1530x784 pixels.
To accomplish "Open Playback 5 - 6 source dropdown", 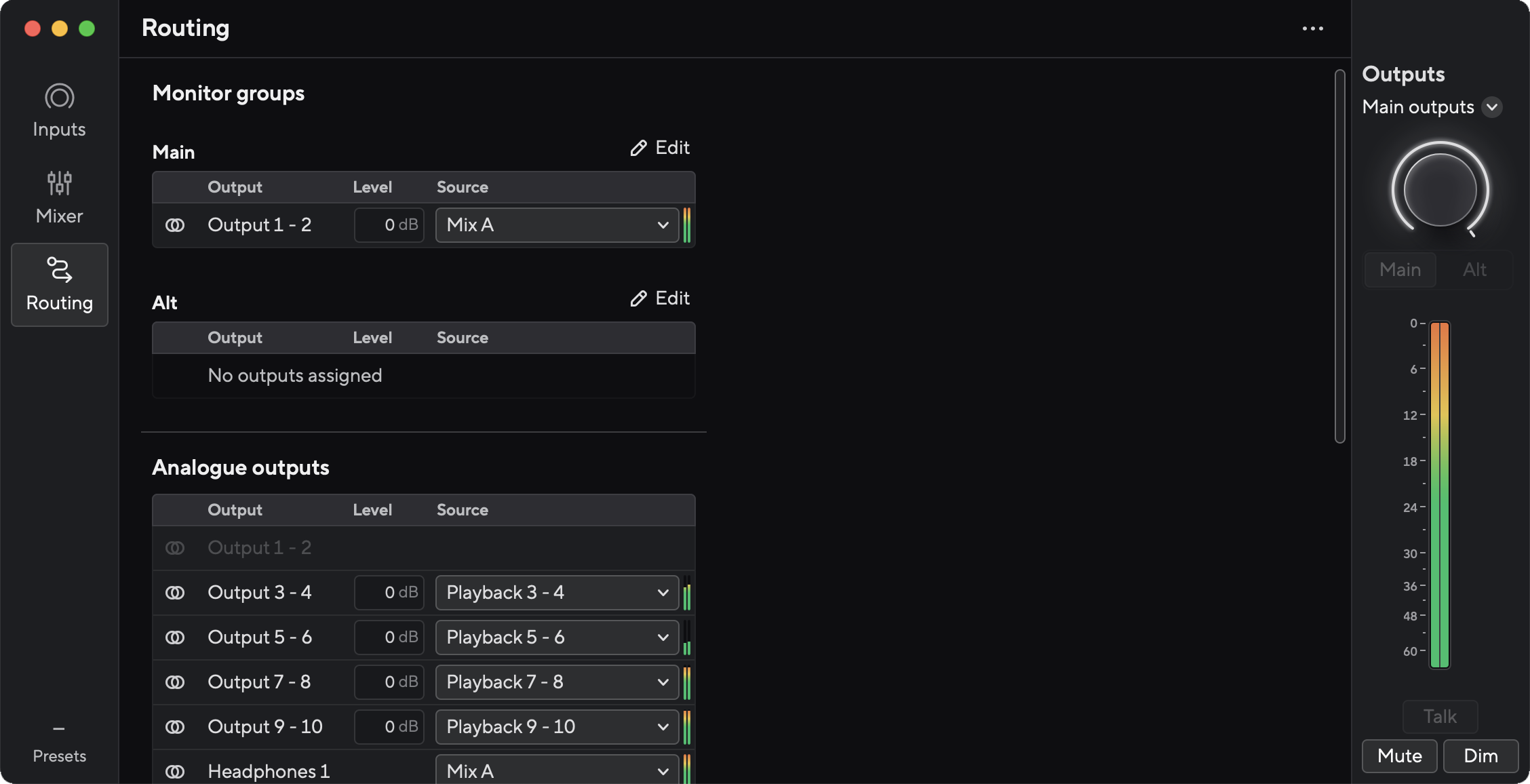I will [557, 638].
